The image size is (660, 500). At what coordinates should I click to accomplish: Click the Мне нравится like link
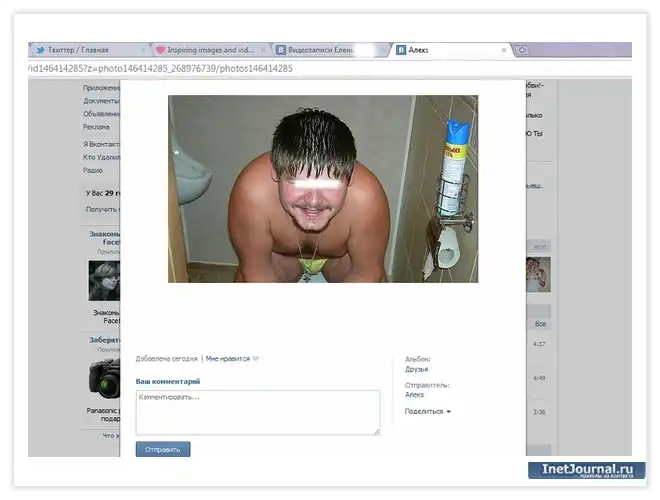227,358
